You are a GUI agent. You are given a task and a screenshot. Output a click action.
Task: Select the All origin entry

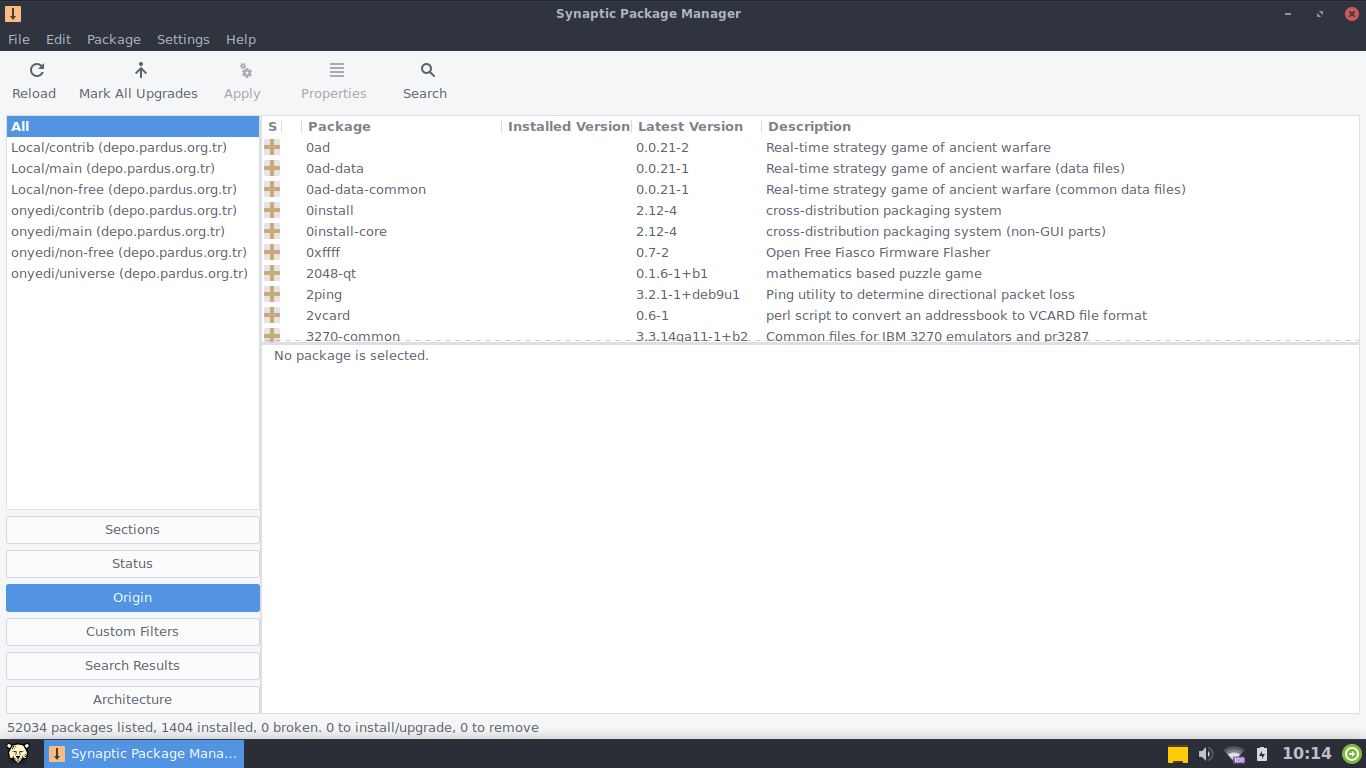(133, 126)
